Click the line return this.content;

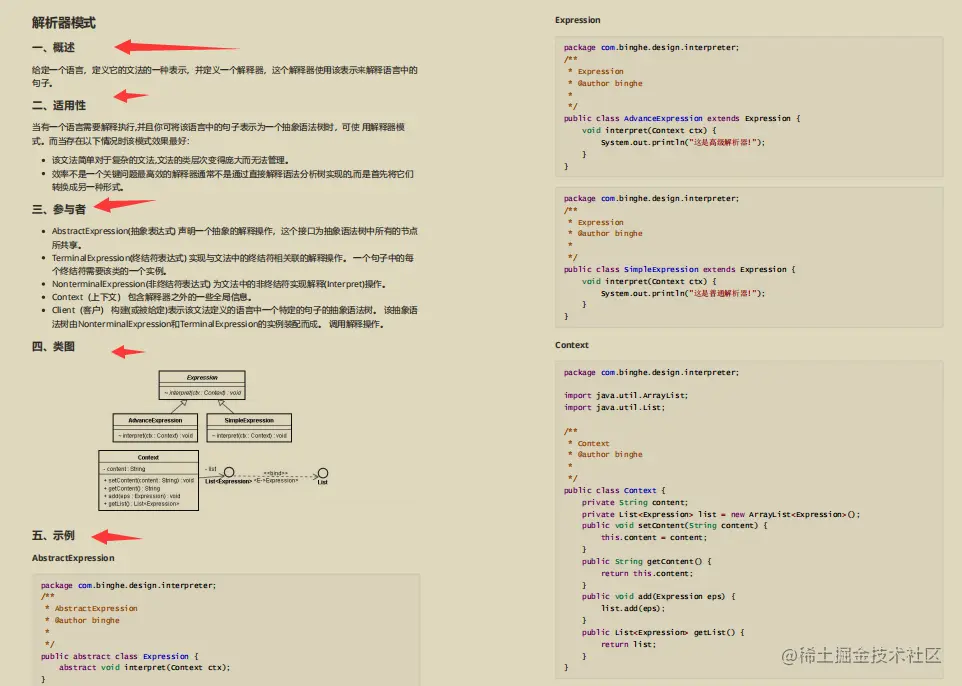(647, 574)
